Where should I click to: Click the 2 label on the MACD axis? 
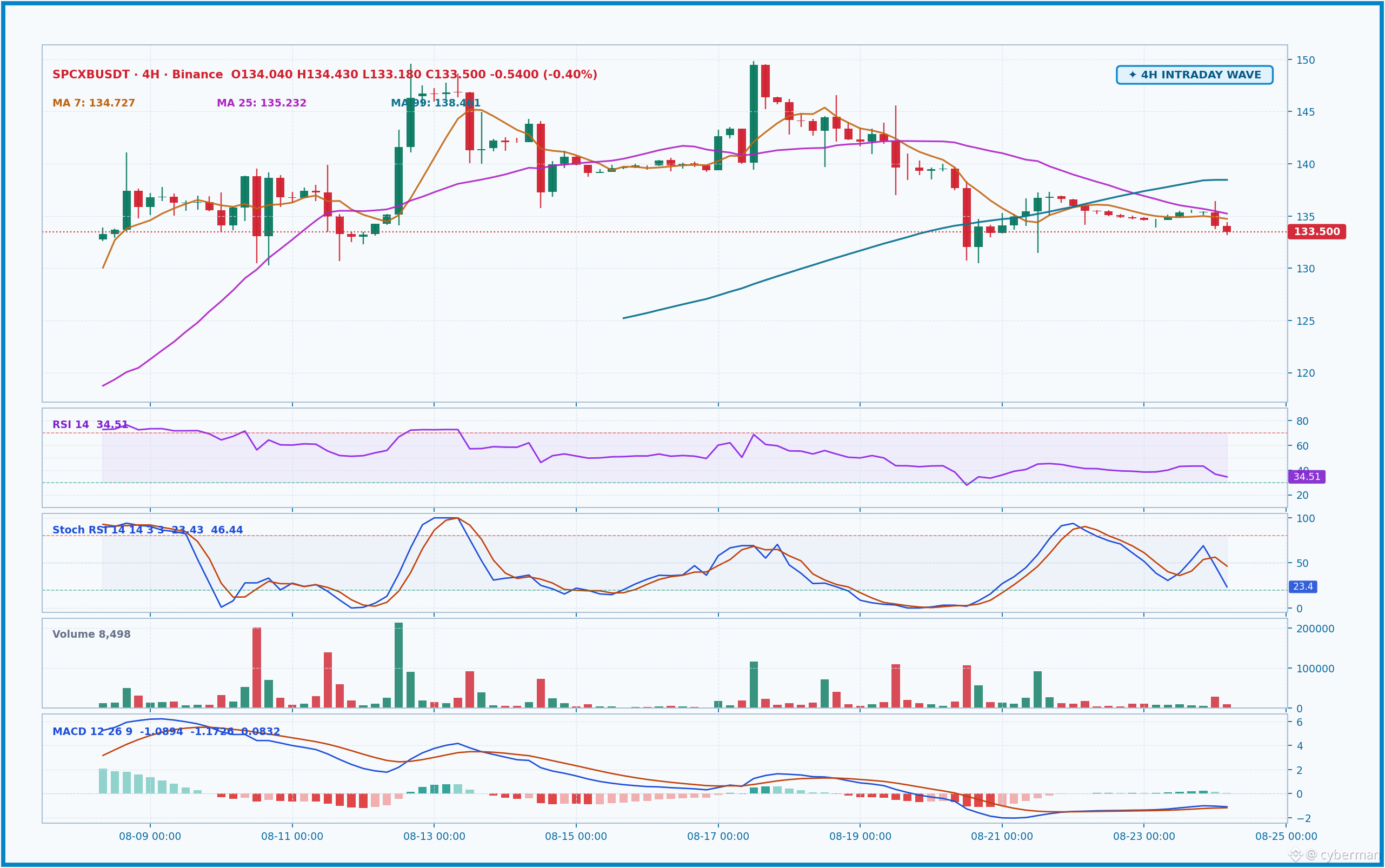pyautogui.click(x=1300, y=770)
